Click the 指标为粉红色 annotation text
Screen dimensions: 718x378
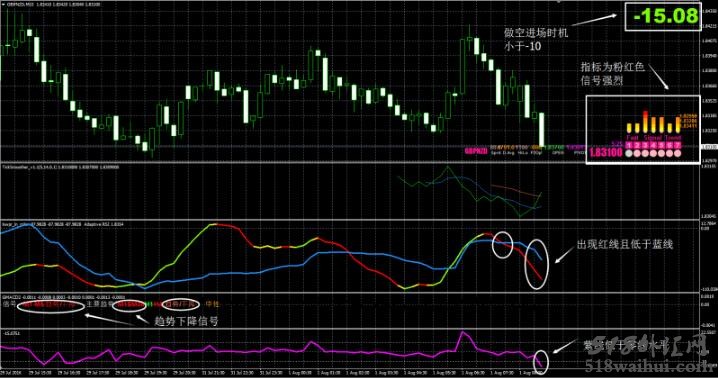tap(613, 67)
